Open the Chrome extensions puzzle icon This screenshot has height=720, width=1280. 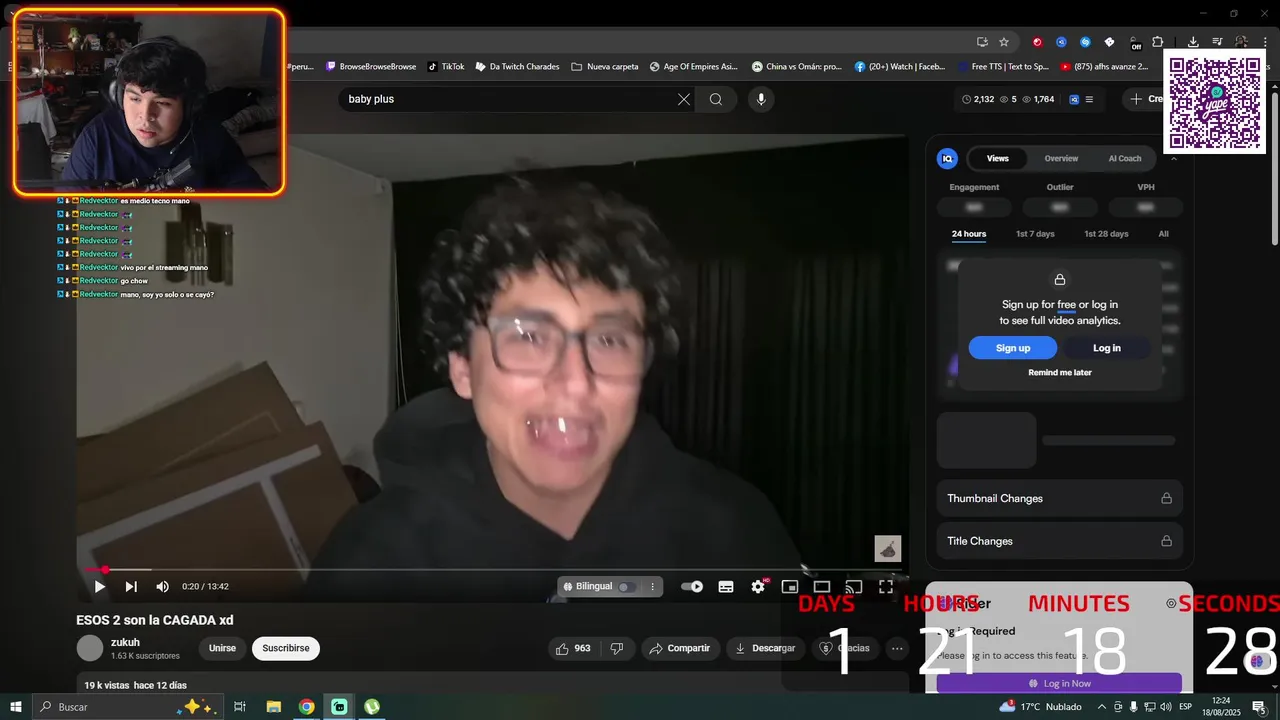coord(1157,42)
